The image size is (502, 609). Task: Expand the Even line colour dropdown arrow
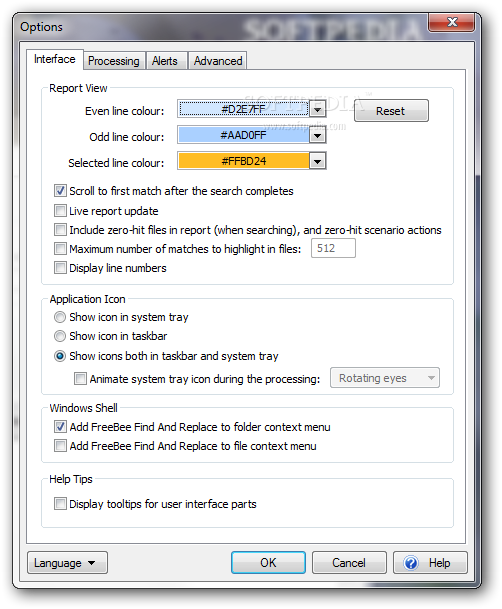318,110
